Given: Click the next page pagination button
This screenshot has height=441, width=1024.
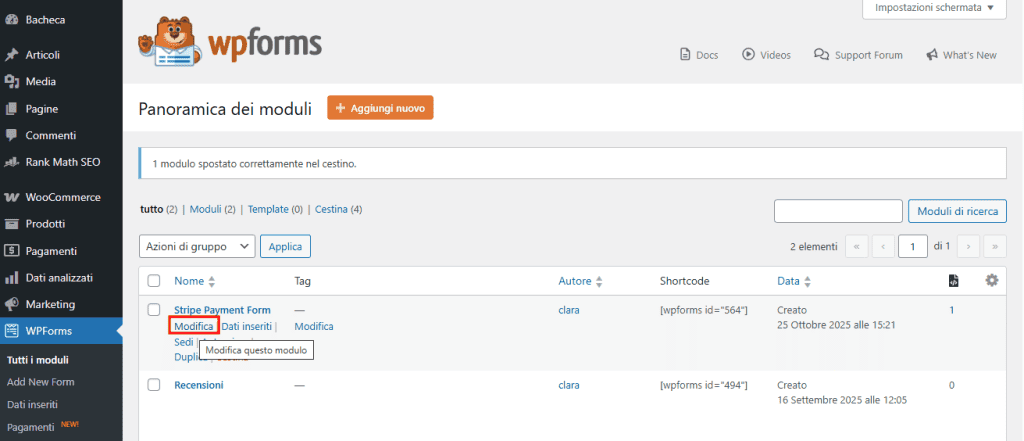Looking at the screenshot, I should click(x=968, y=246).
